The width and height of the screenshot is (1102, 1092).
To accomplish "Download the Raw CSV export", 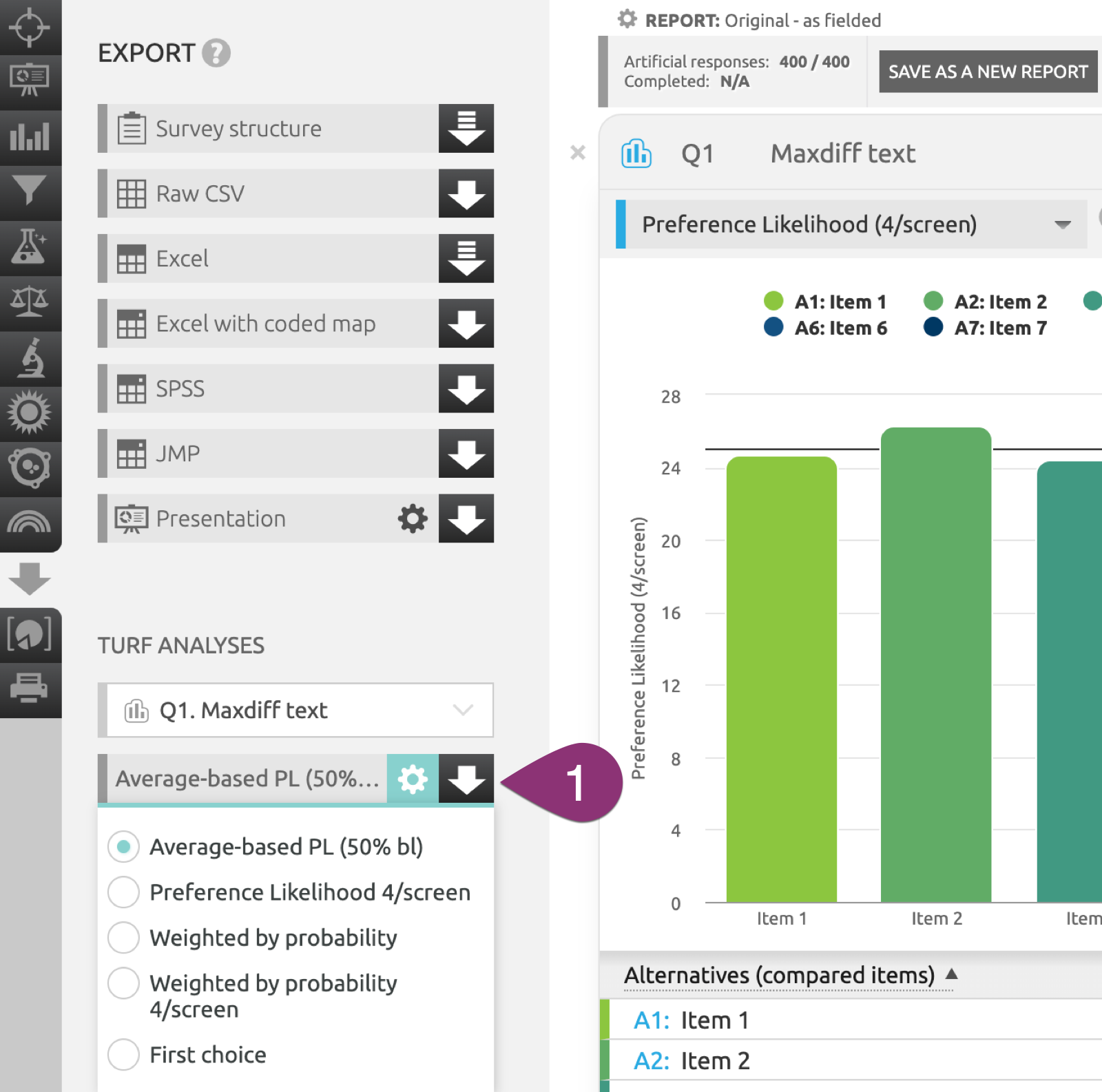I will 466,193.
